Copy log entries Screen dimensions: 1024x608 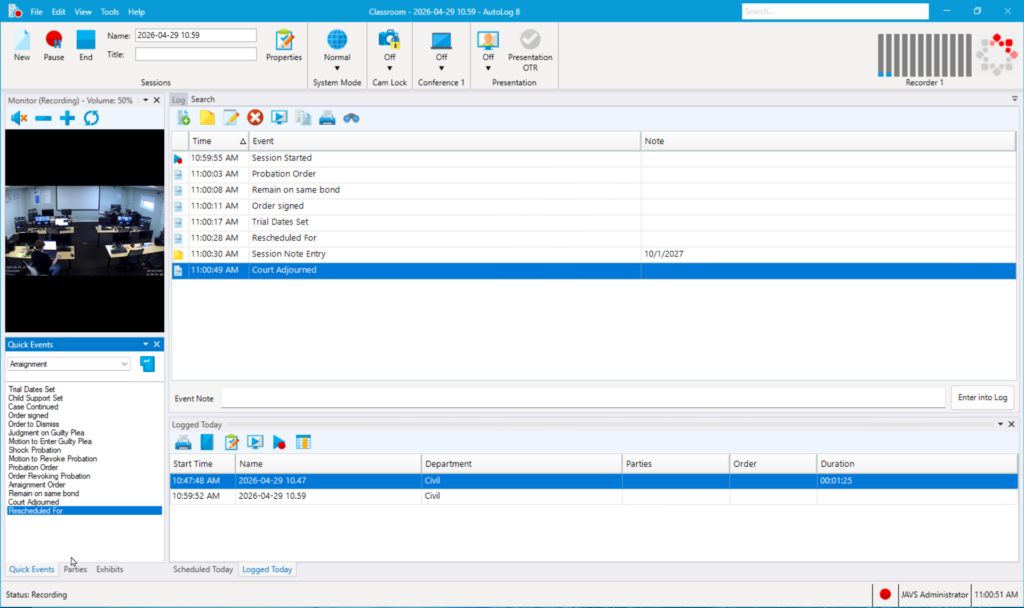(303, 118)
